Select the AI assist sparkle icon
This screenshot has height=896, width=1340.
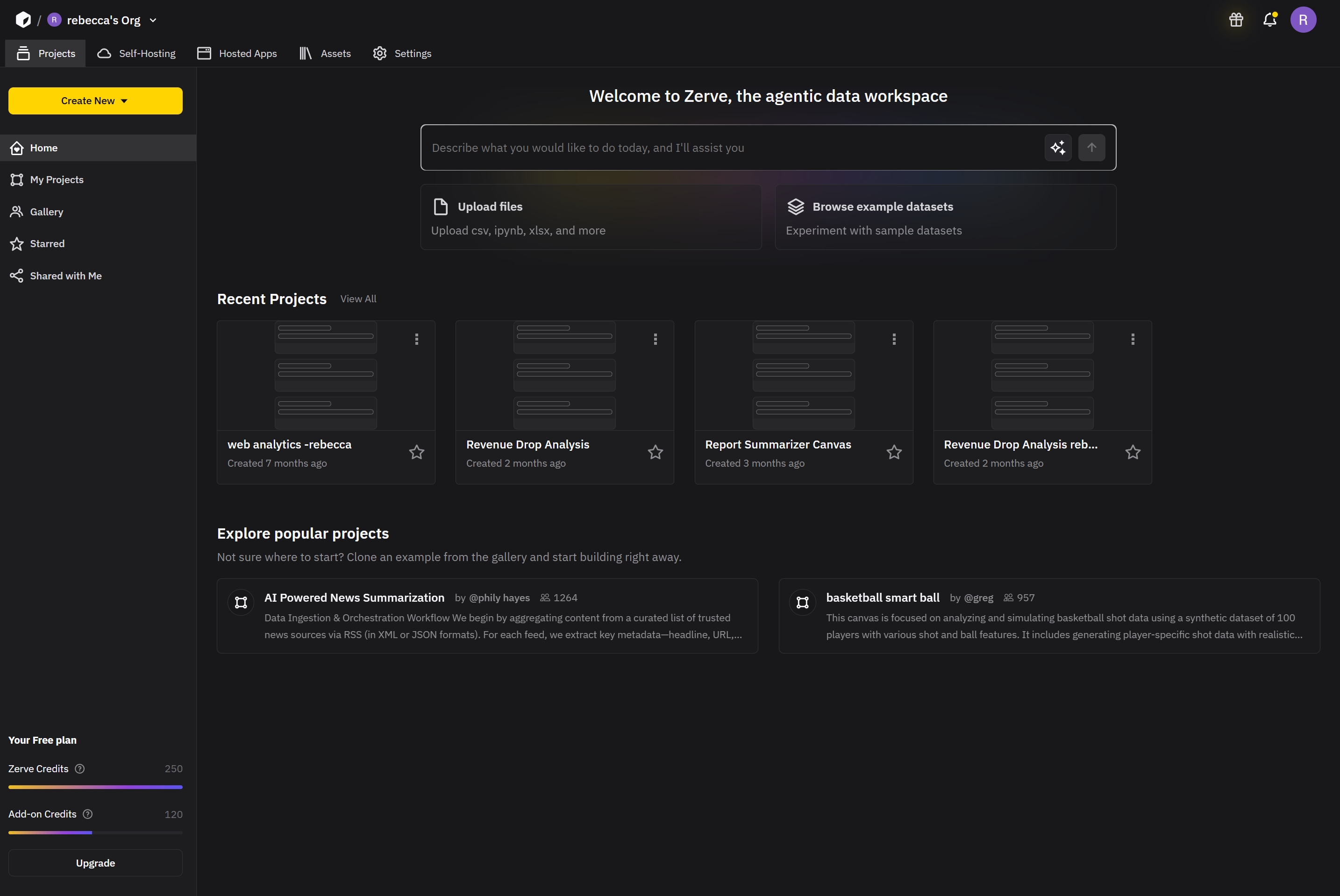pyautogui.click(x=1058, y=148)
